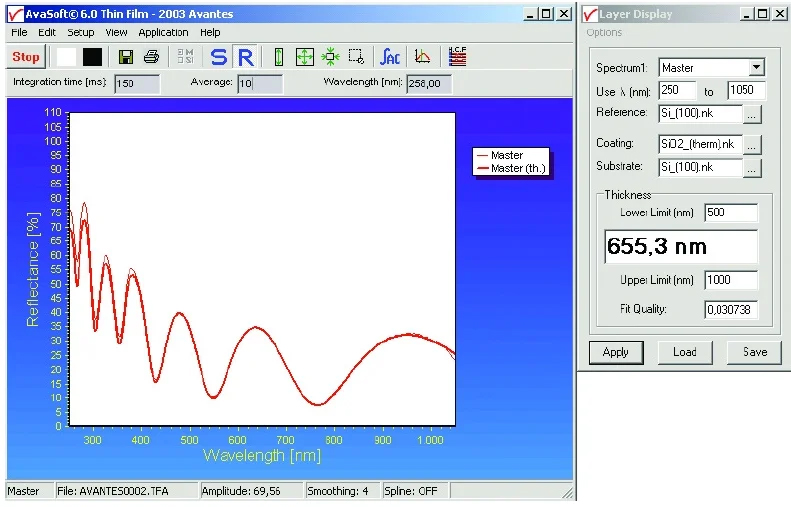The width and height of the screenshot is (791, 507).
Task: Click the green inward-arrows zoom icon
Action: [330, 57]
